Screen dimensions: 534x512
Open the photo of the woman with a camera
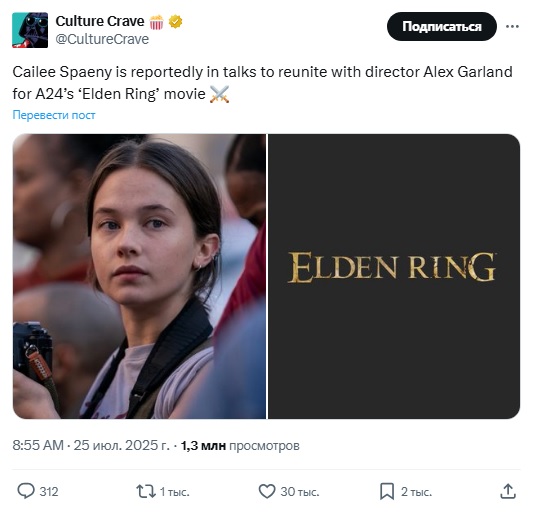point(139,276)
